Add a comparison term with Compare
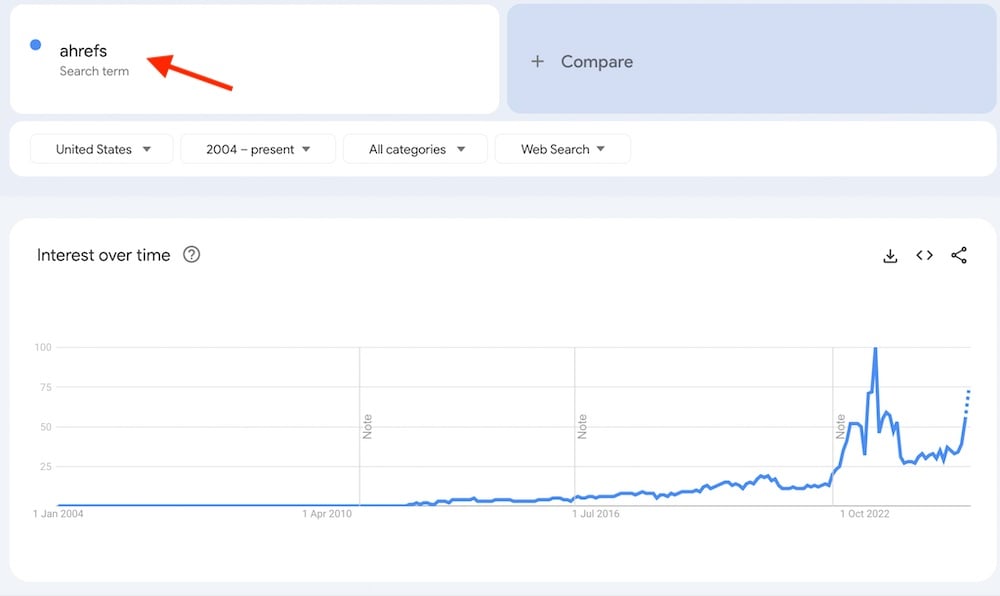 (x=751, y=59)
